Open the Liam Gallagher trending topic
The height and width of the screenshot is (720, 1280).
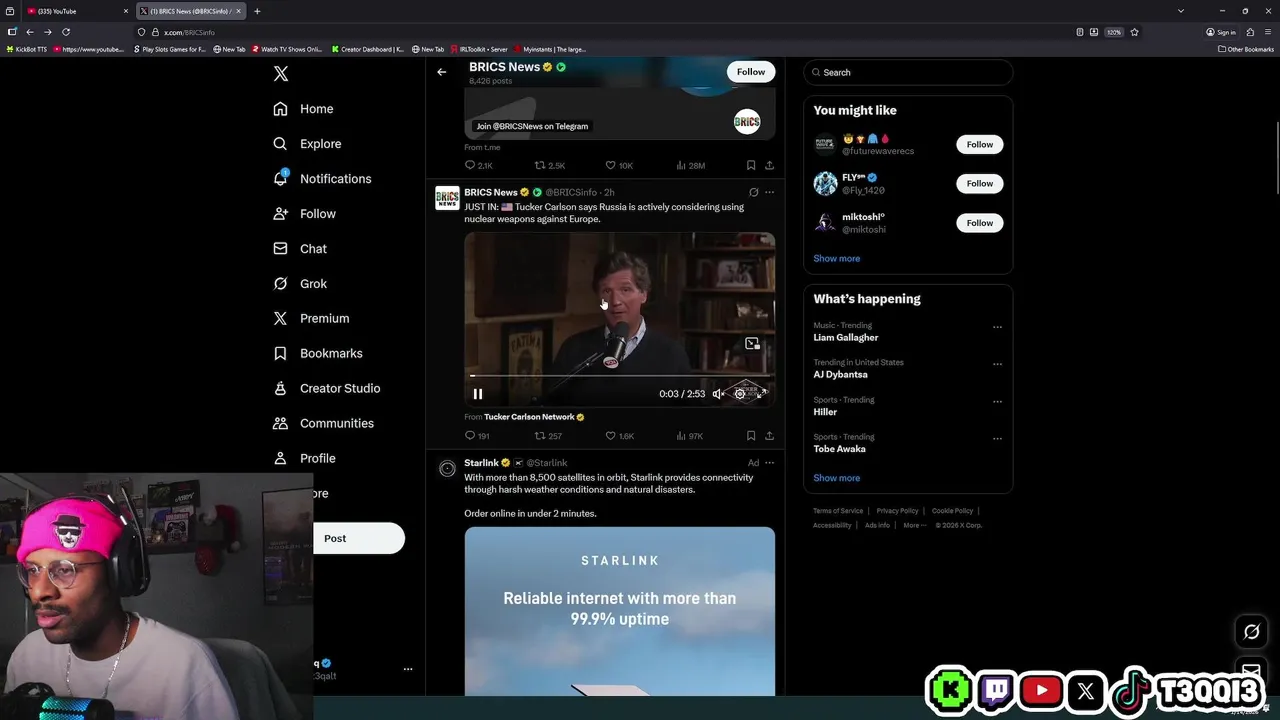[846, 337]
